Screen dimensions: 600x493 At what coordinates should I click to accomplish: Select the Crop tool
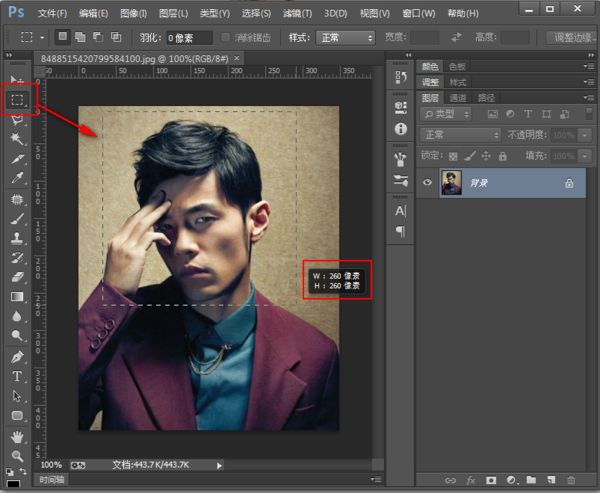tap(17, 158)
